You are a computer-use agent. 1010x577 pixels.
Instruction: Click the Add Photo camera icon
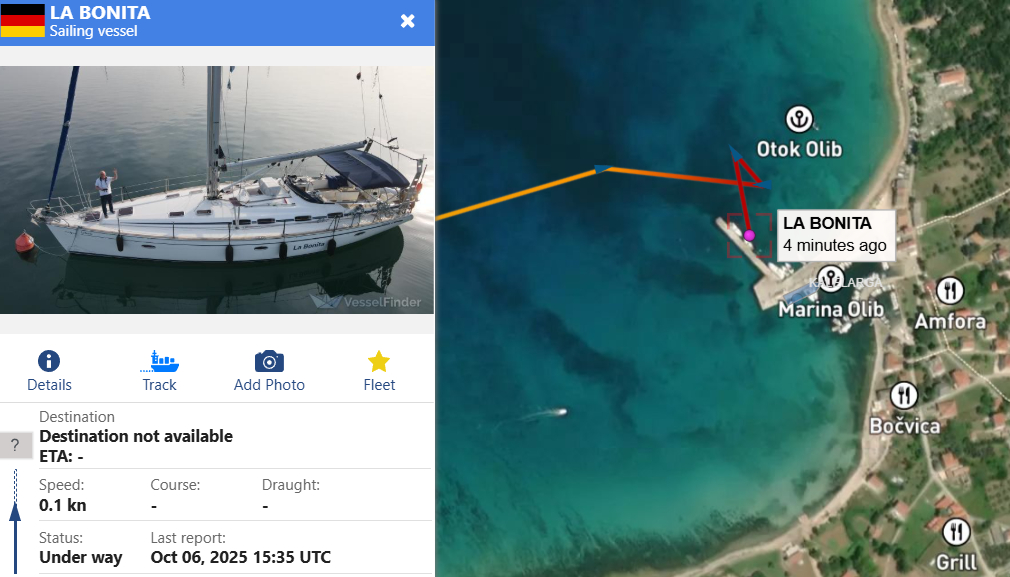tap(269, 361)
